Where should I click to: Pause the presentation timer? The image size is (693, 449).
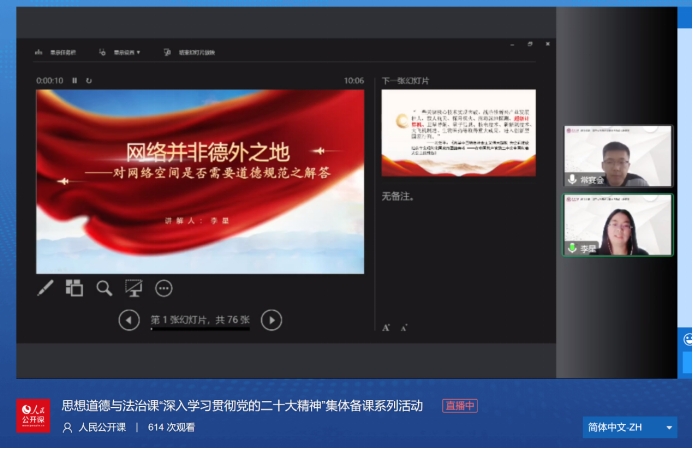click(75, 80)
